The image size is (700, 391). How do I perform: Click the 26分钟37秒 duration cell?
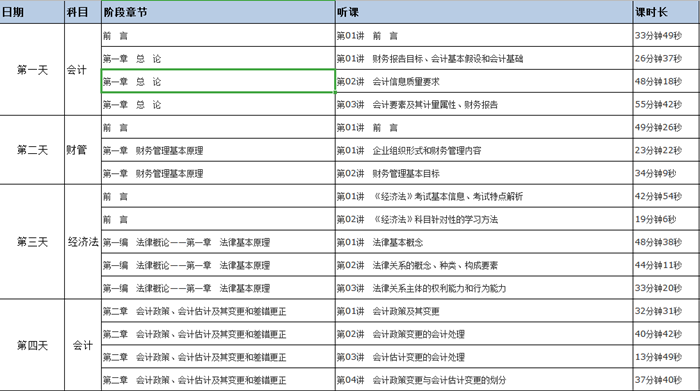667,58
